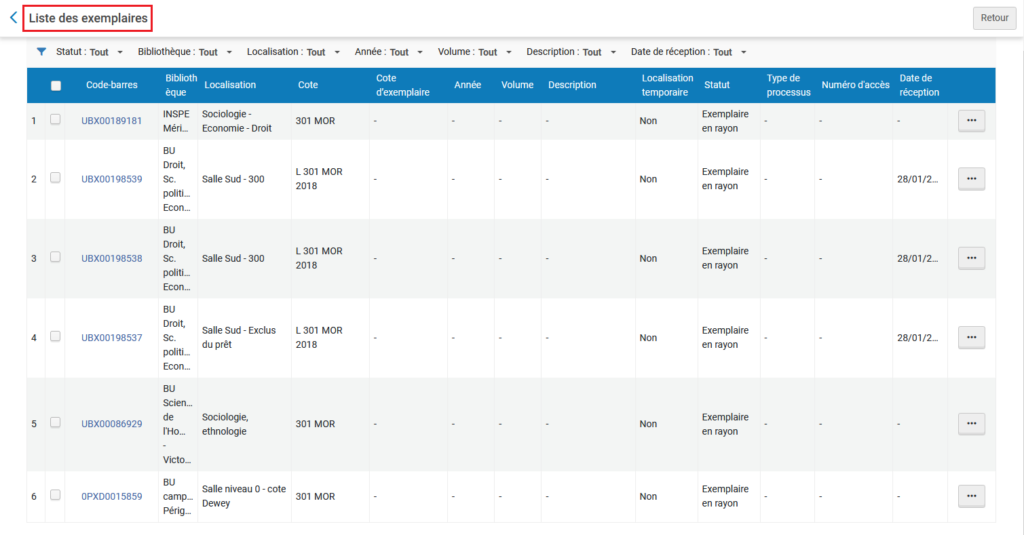The image size is (1024, 535).
Task: Check the box for item UBX00198539
Action: coord(56,178)
